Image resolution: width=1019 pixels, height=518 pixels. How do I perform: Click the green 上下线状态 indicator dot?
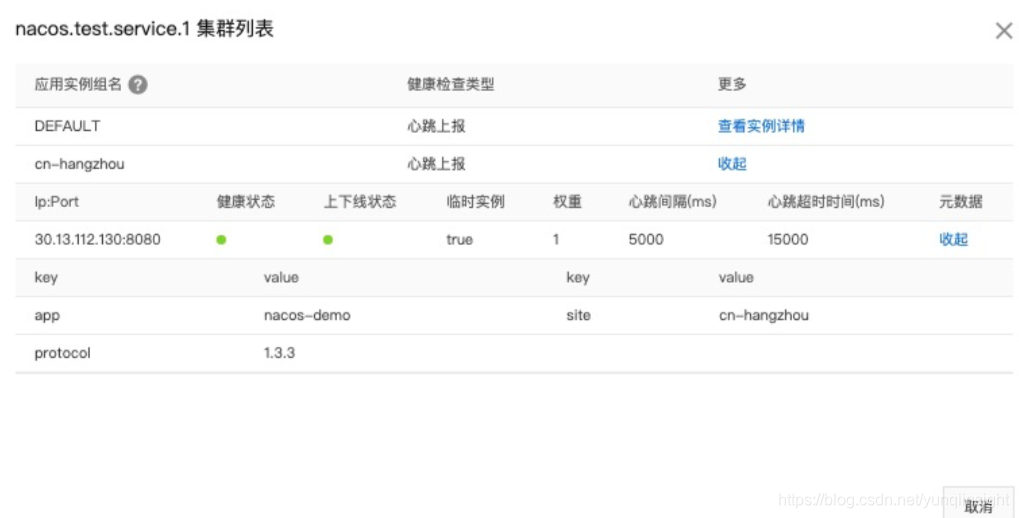tap(328, 240)
